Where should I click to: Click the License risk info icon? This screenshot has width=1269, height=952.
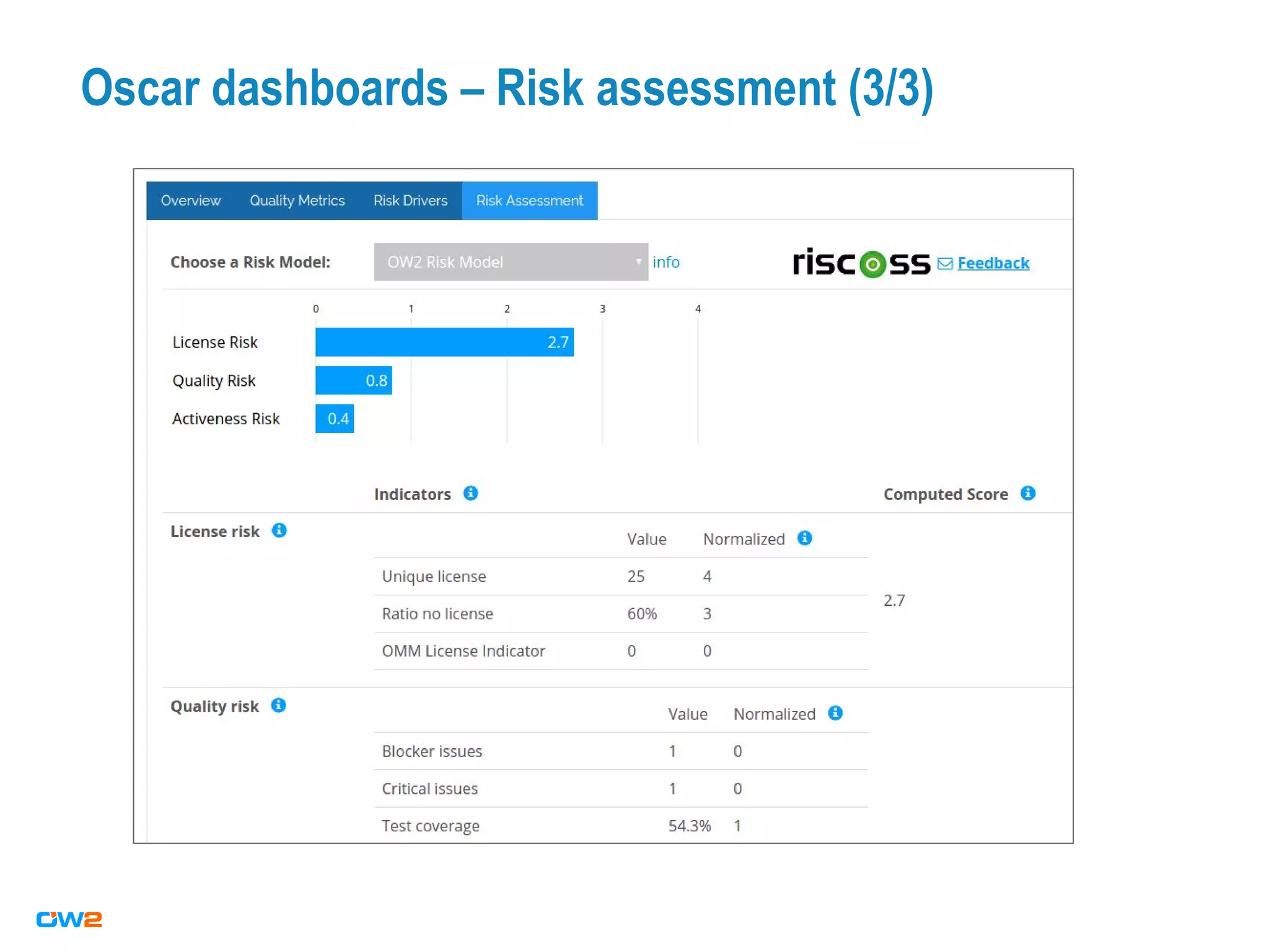click(279, 531)
